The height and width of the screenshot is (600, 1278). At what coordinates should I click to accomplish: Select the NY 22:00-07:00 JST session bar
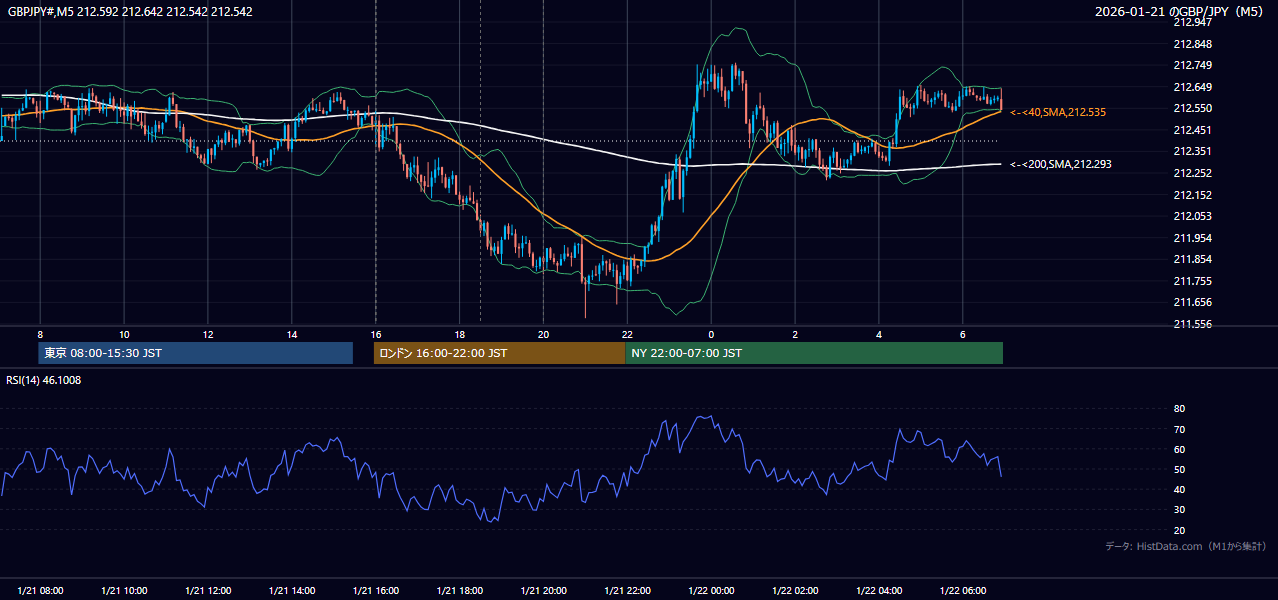pyautogui.click(x=814, y=353)
